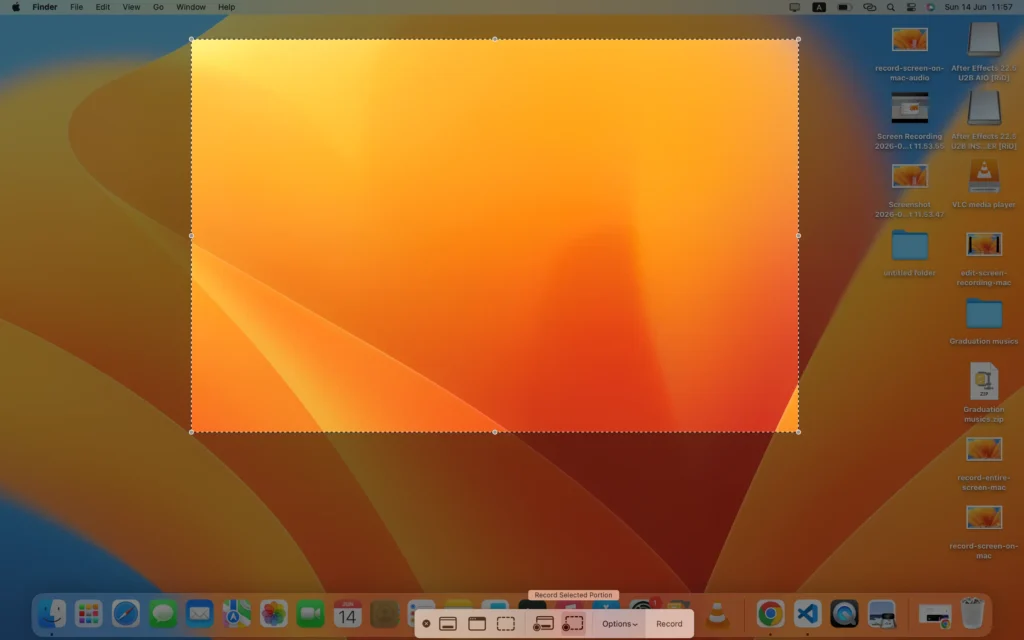1024x640 pixels.
Task: Select Capture Selected Portion icon in toolbar
Action: tap(505, 624)
